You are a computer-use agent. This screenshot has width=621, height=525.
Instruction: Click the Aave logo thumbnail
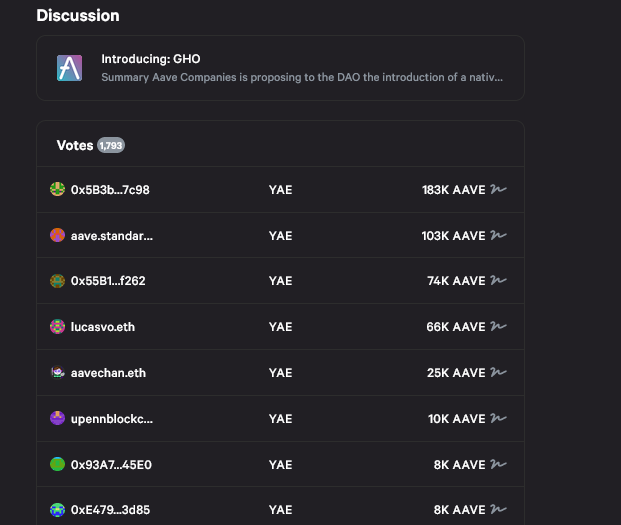click(69, 68)
